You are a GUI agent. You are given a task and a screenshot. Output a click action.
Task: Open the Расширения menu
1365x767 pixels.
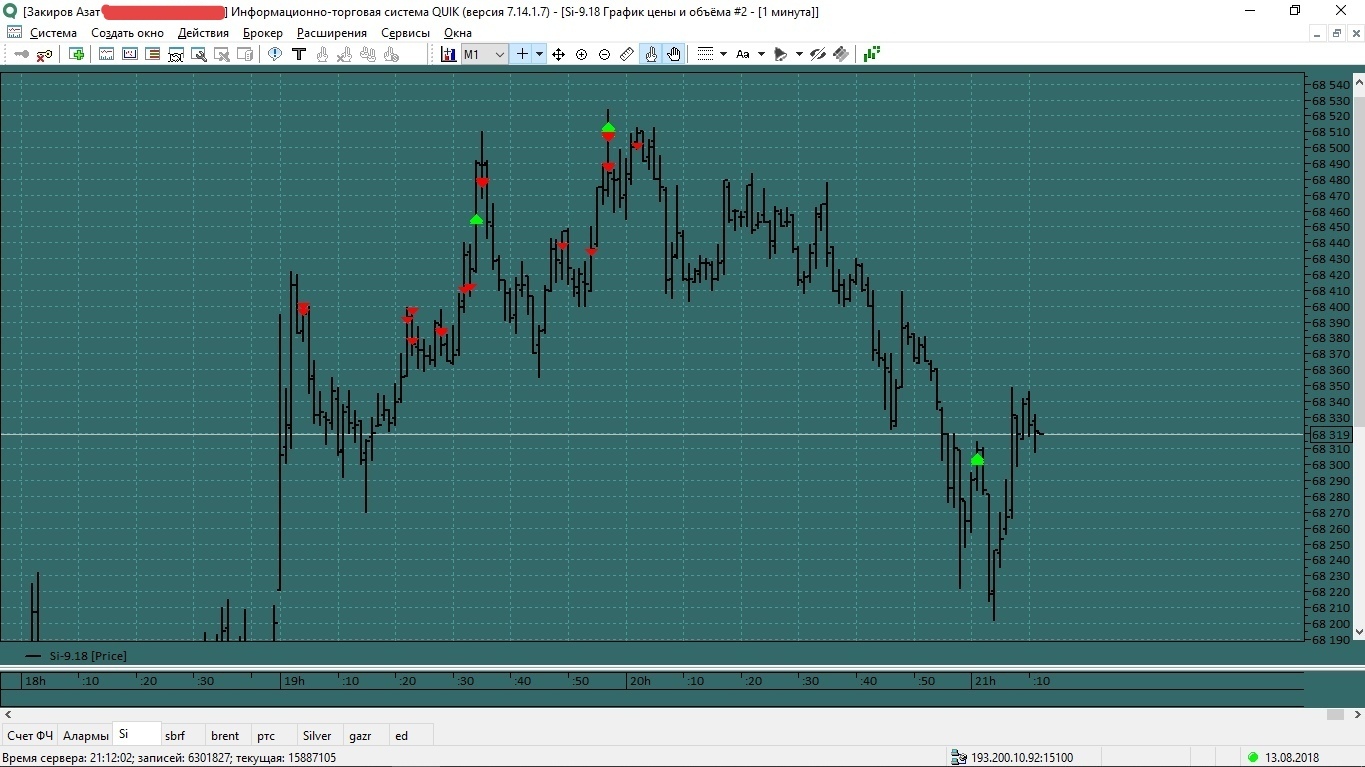(332, 33)
